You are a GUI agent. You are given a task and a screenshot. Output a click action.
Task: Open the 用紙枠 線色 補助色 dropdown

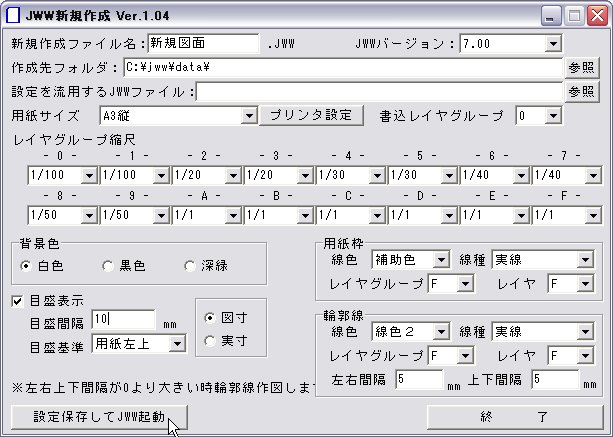[441, 260]
